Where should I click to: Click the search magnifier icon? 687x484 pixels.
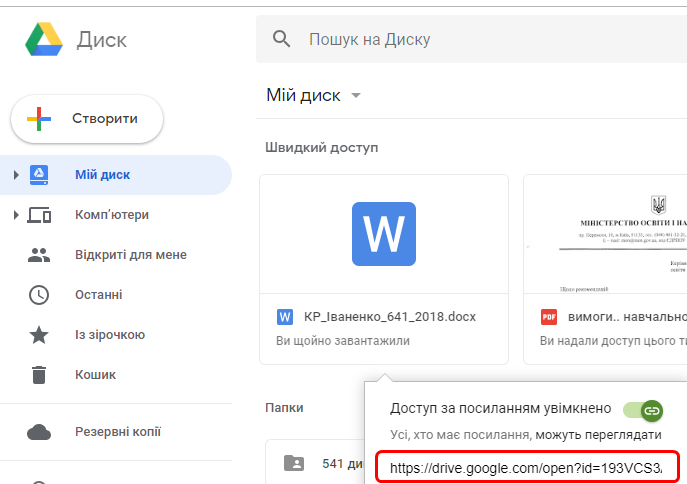(282, 39)
